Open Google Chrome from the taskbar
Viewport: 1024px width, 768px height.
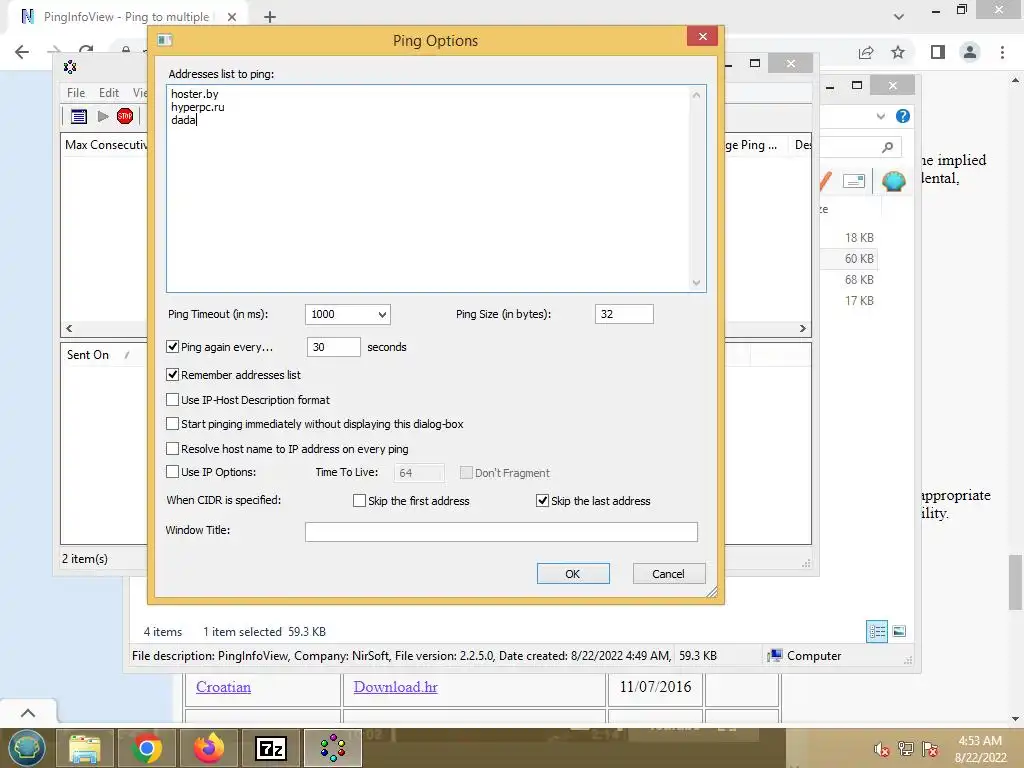click(x=147, y=748)
